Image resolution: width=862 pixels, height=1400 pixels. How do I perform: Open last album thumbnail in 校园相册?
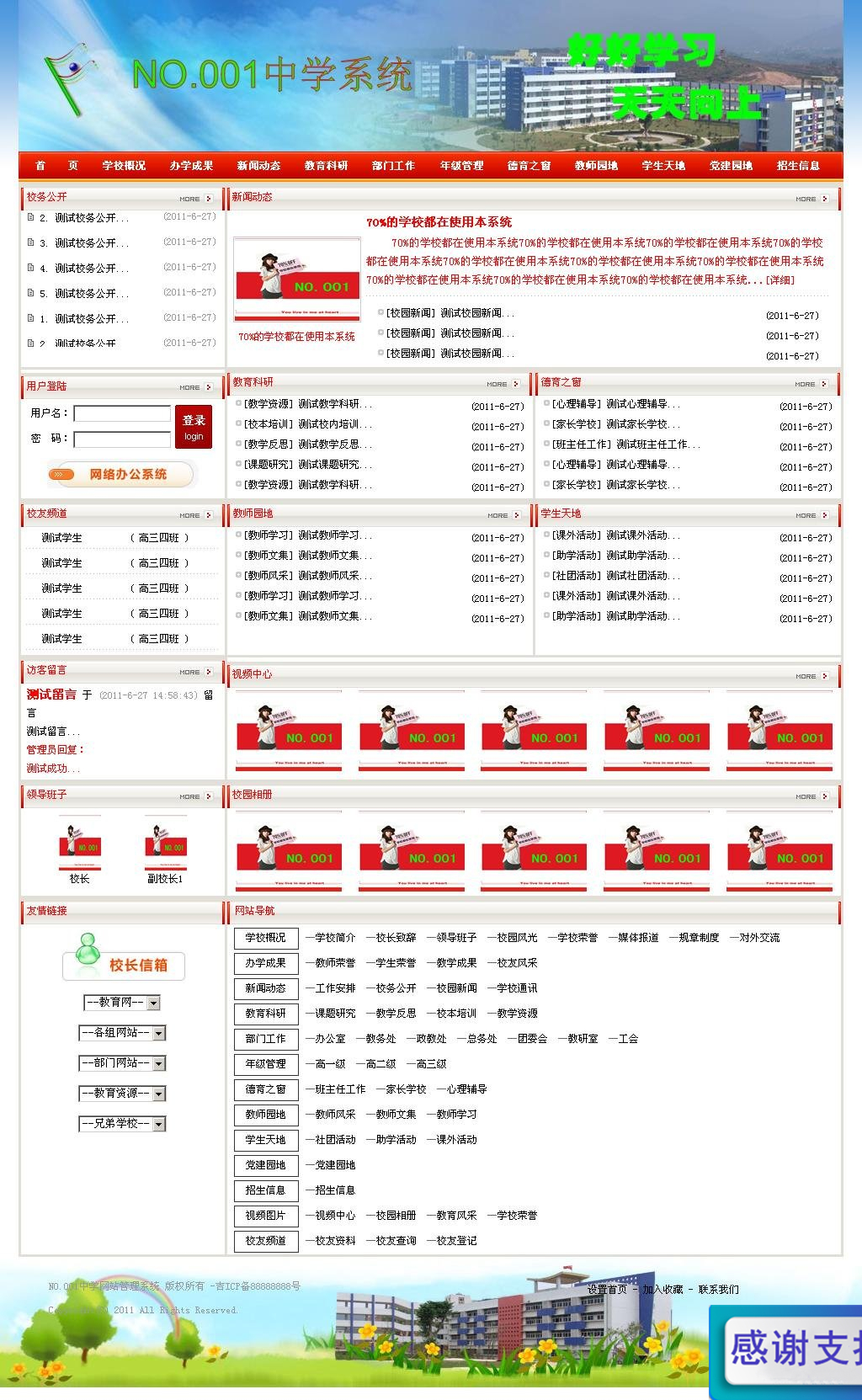pyautogui.click(x=780, y=852)
